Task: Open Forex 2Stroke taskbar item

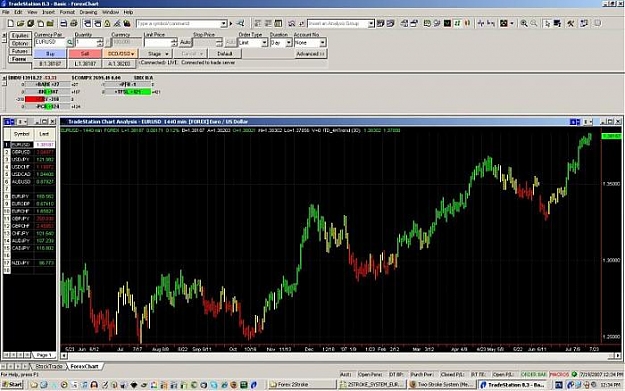Action: click(x=301, y=385)
